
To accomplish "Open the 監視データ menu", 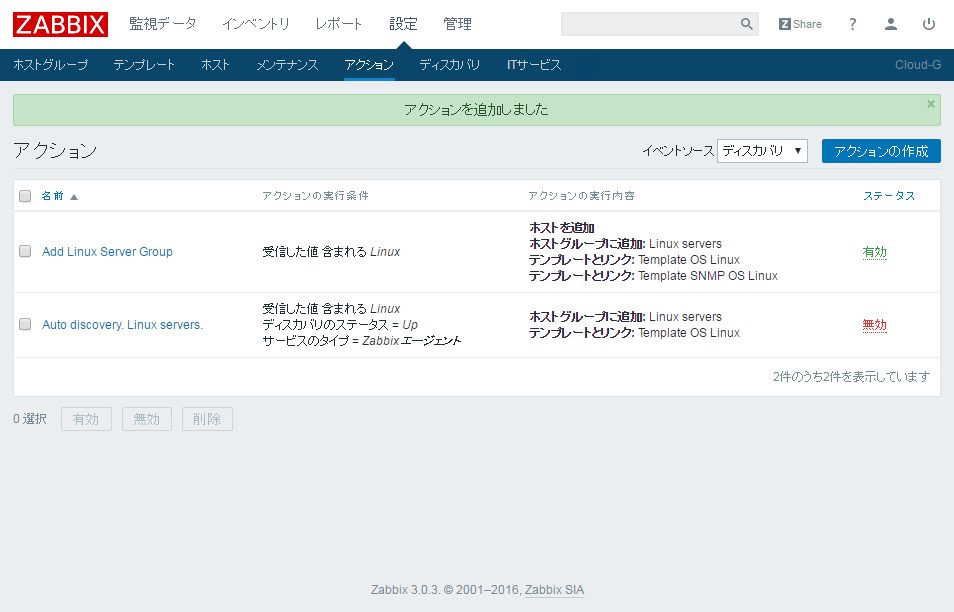I will click(x=163, y=23).
